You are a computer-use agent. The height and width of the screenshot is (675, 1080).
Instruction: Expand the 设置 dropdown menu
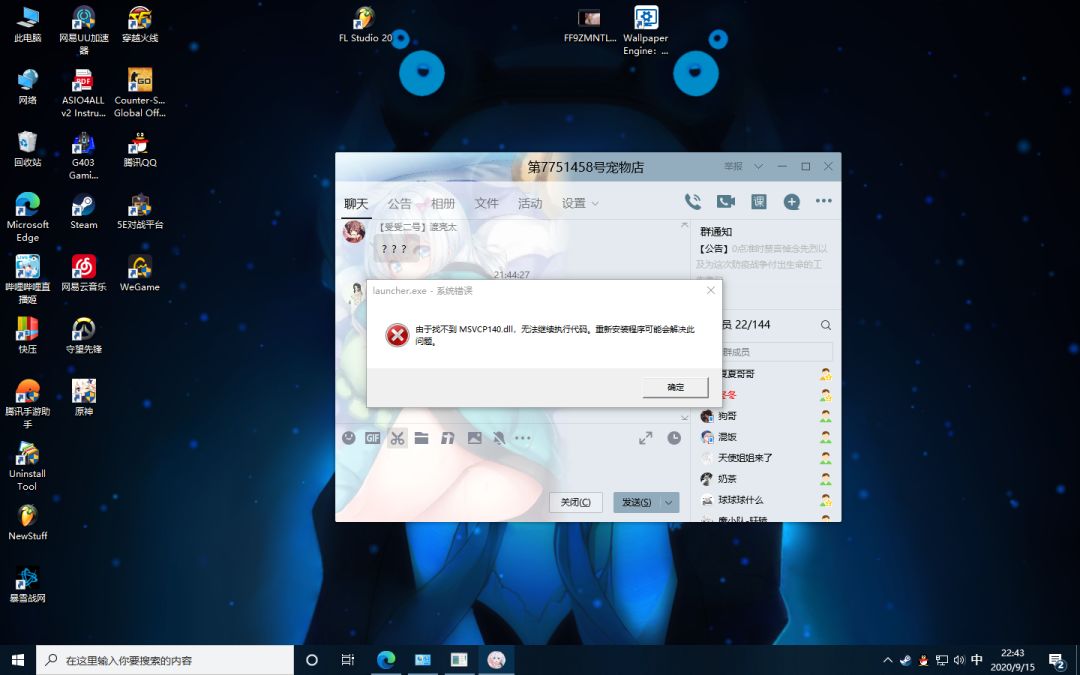[x=580, y=204]
